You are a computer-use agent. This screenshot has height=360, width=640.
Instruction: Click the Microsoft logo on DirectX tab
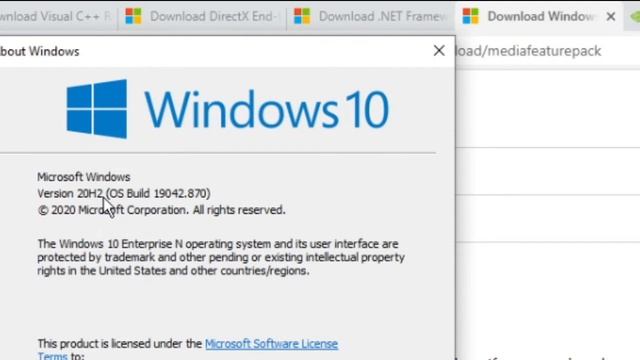pyautogui.click(x=133, y=16)
